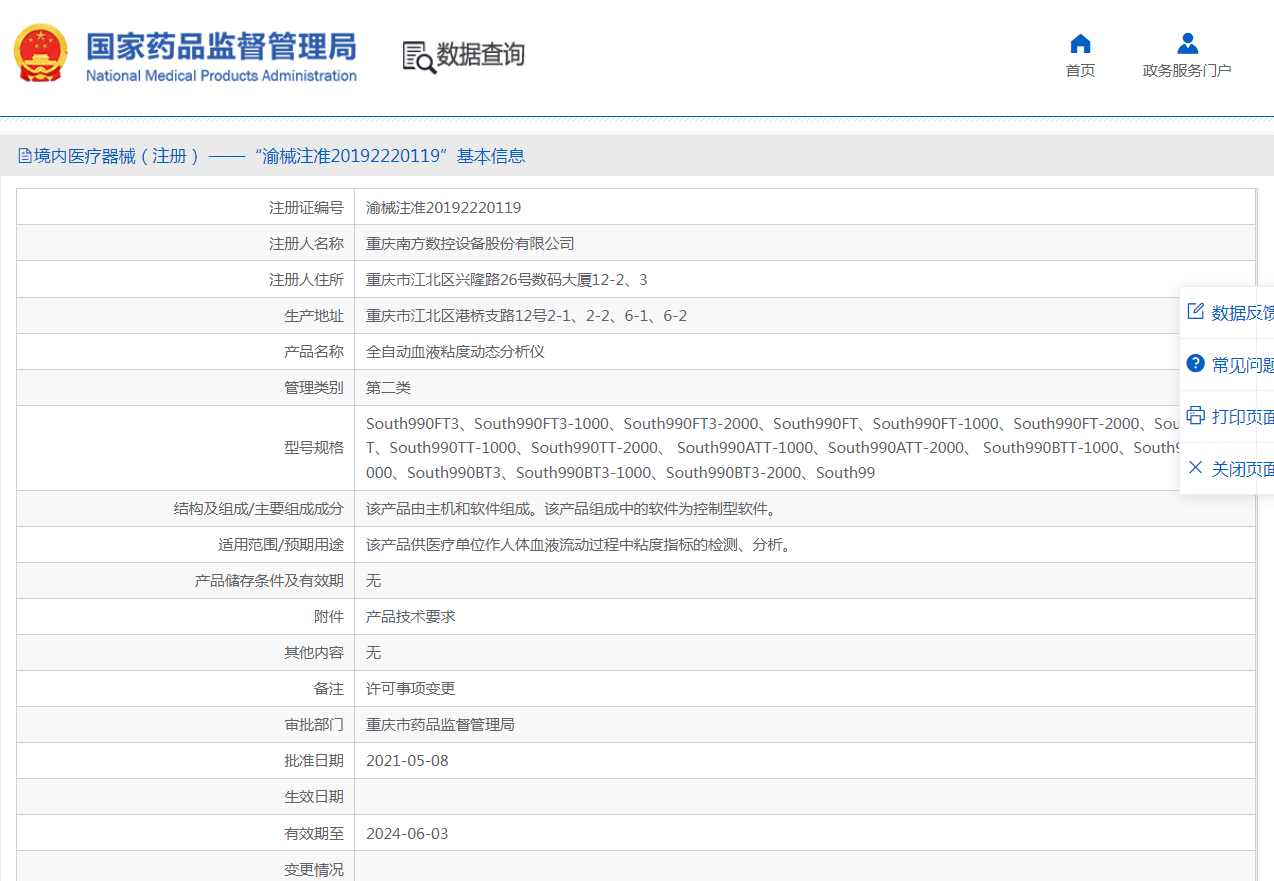This screenshot has width=1274, height=881.
Task: Click the 批准日期 row label
Action: [x=314, y=761]
